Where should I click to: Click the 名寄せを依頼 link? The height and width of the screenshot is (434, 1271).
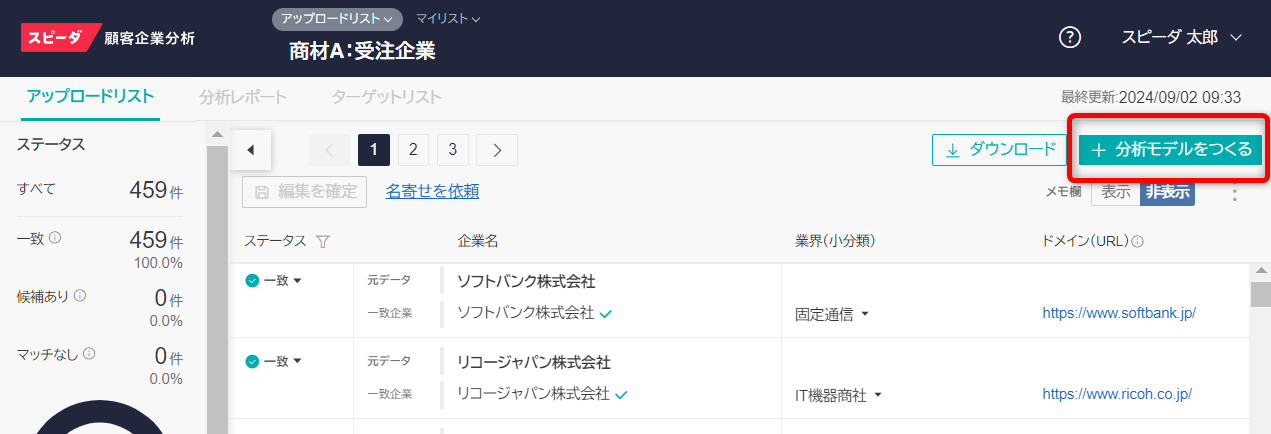coord(432,191)
